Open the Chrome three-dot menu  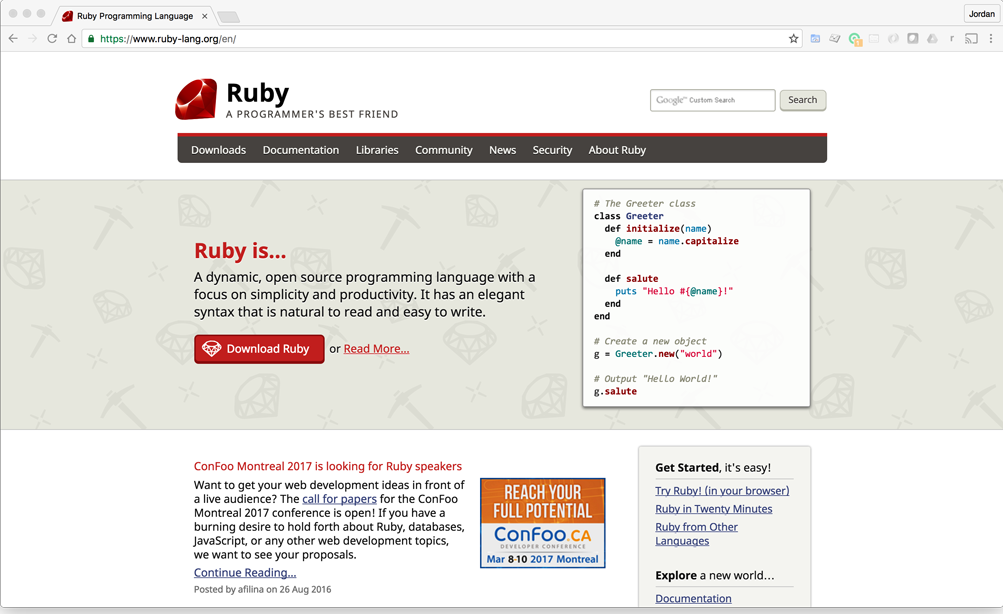point(991,38)
